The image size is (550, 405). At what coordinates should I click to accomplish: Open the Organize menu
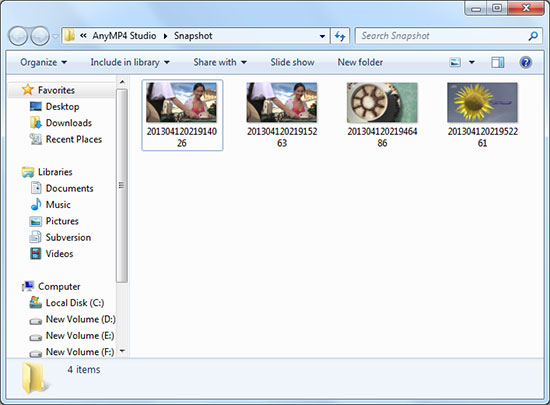click(43, 62)
